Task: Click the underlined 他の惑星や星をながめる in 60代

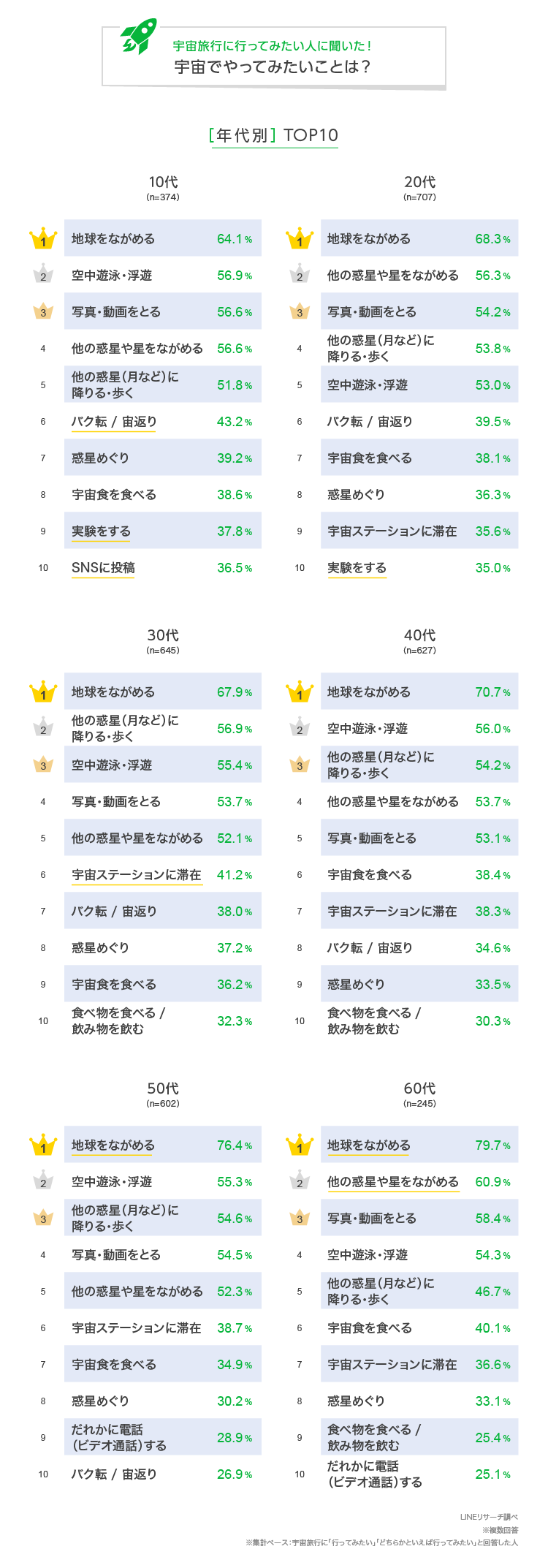Action: (x=392, y=1182)
